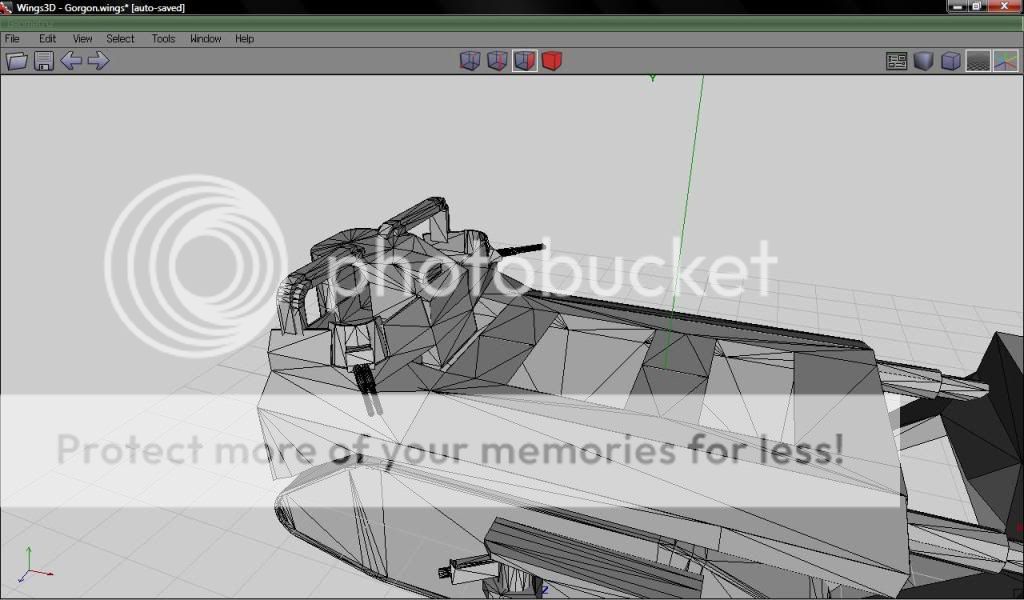Screen dimensions: 1024x600
Task: Toggle flat or smooth shading cube
Action: (923, 61)
